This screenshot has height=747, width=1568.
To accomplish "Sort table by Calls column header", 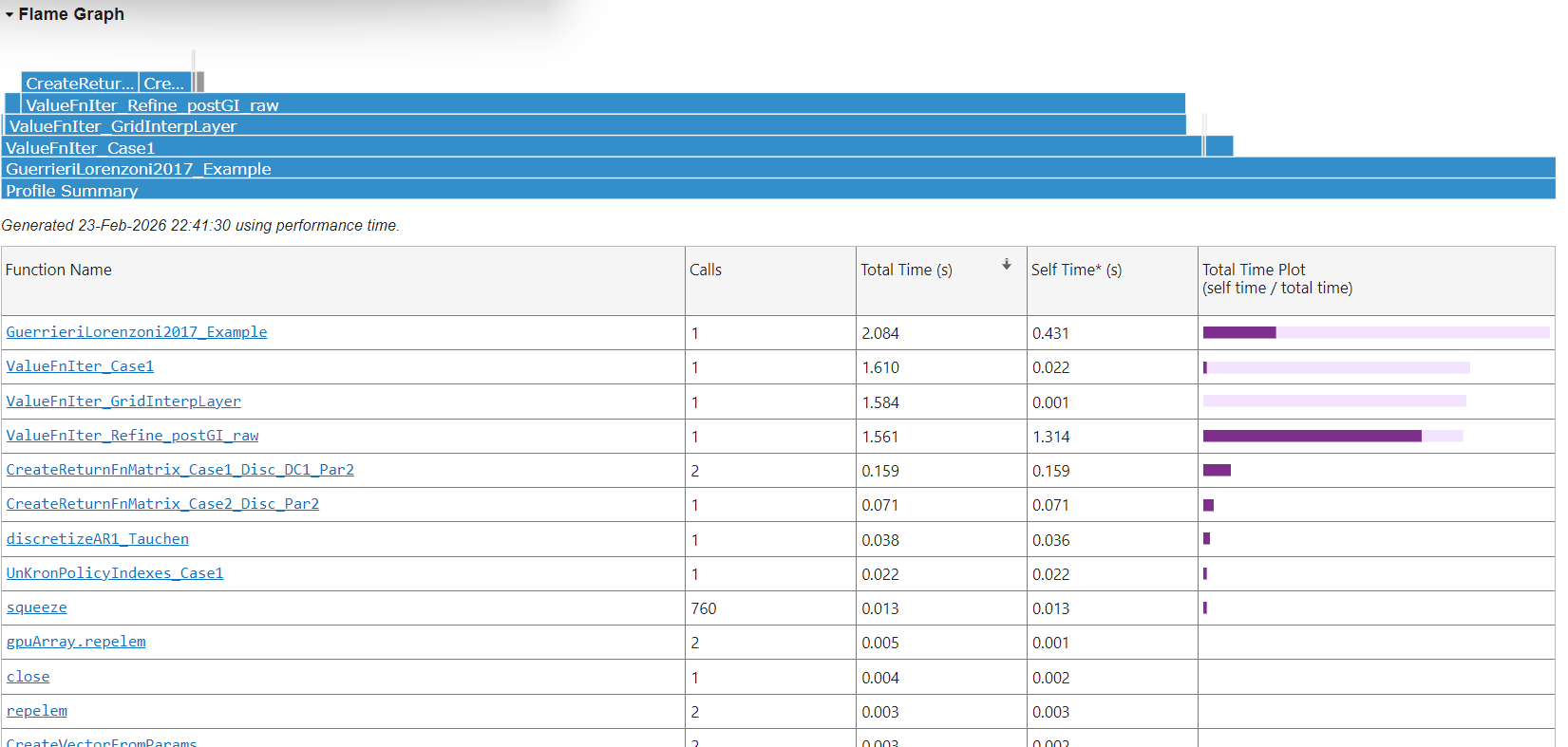I will (706, 271).
